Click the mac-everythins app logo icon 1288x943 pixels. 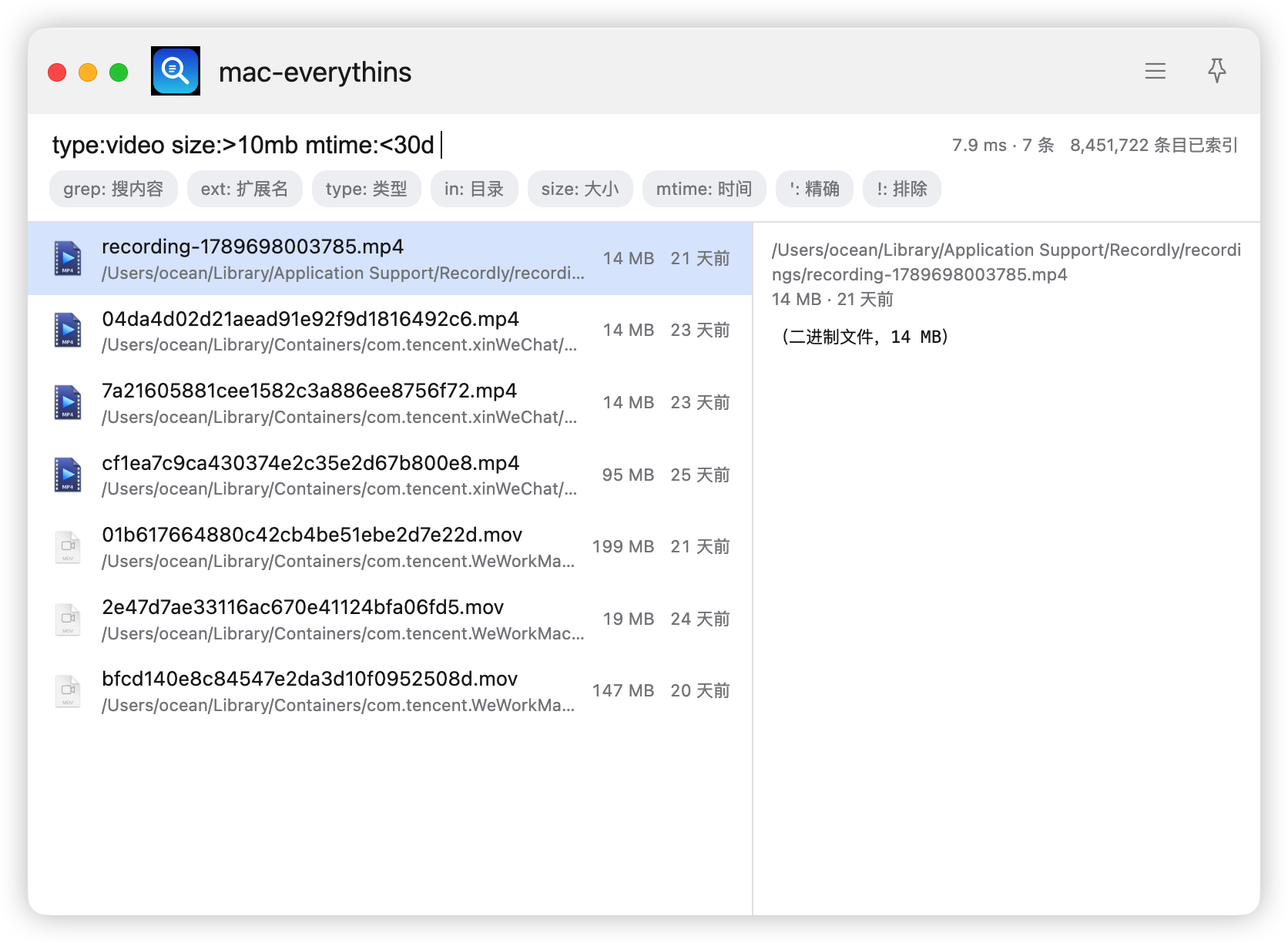176,71
